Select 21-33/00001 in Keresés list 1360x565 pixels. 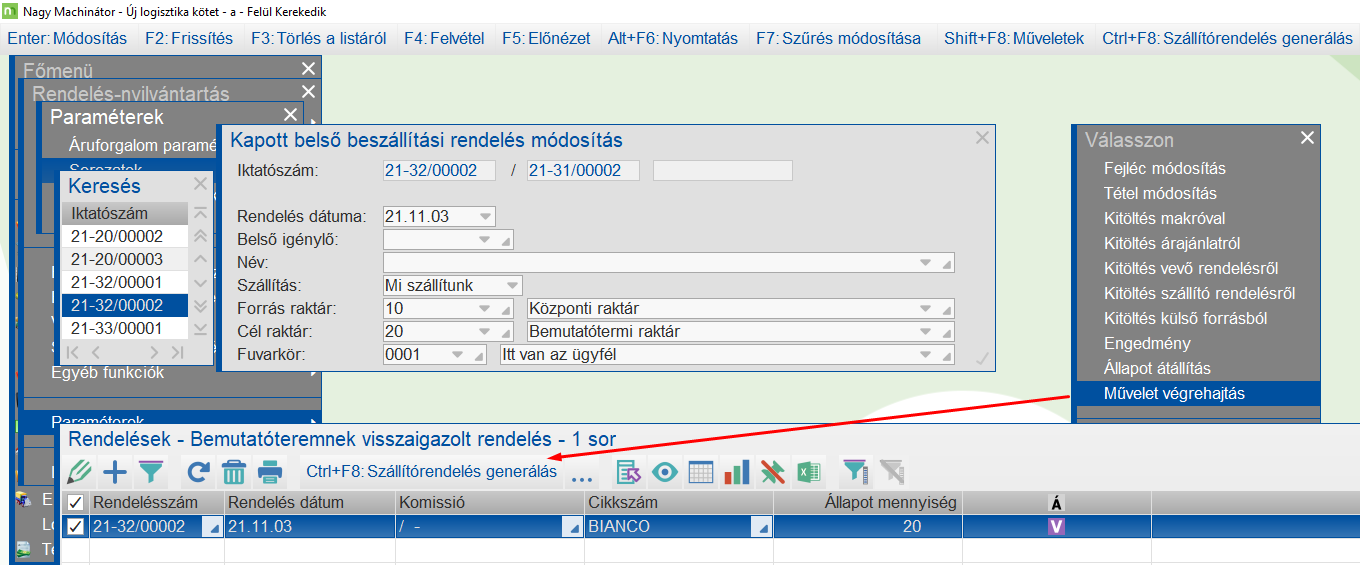[x=125, y=328]
